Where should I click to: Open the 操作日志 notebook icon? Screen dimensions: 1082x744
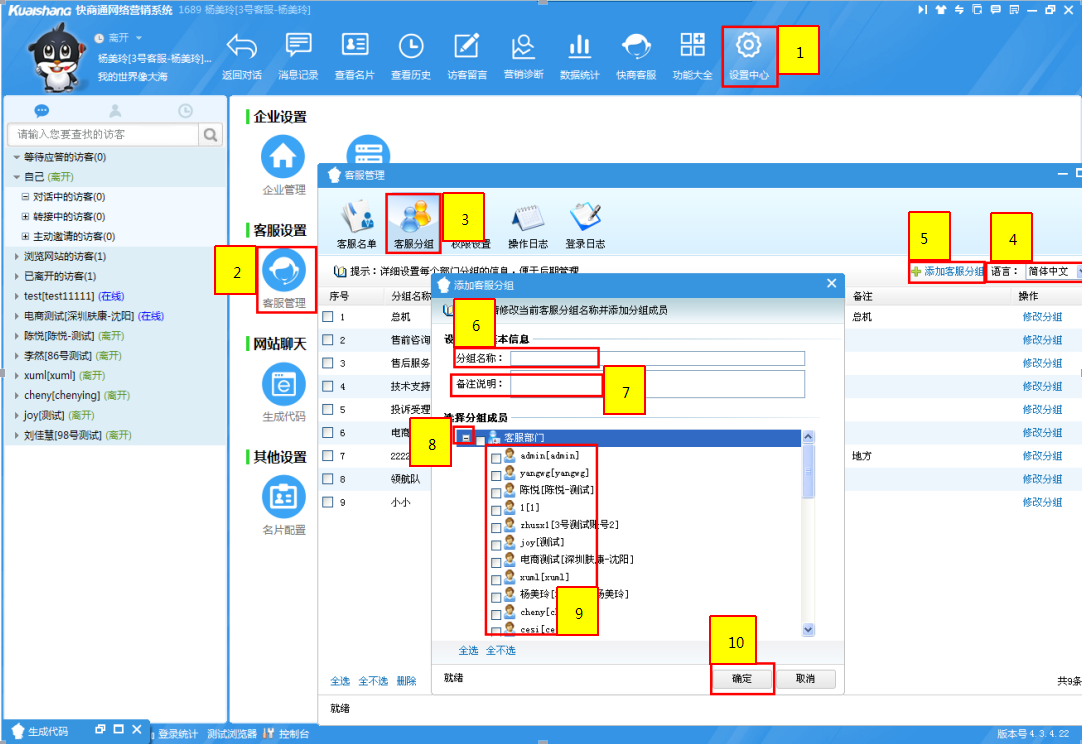(x=527, y=218)
